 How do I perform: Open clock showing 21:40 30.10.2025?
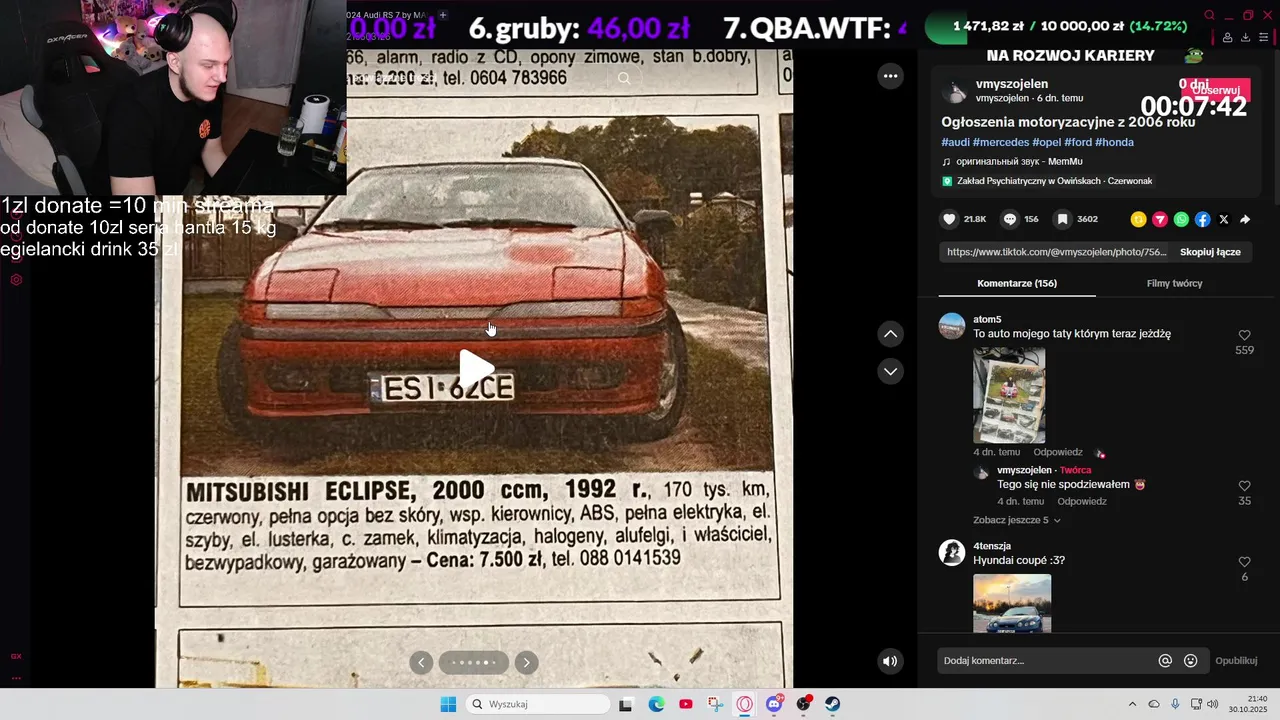click(x=1249, y=704)
